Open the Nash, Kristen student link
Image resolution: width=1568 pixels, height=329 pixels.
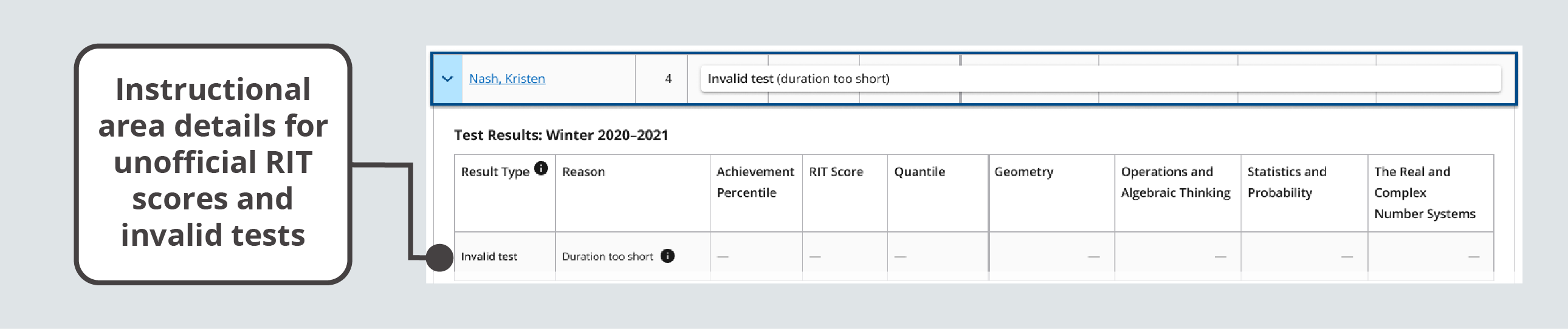(x=506, y=79)
